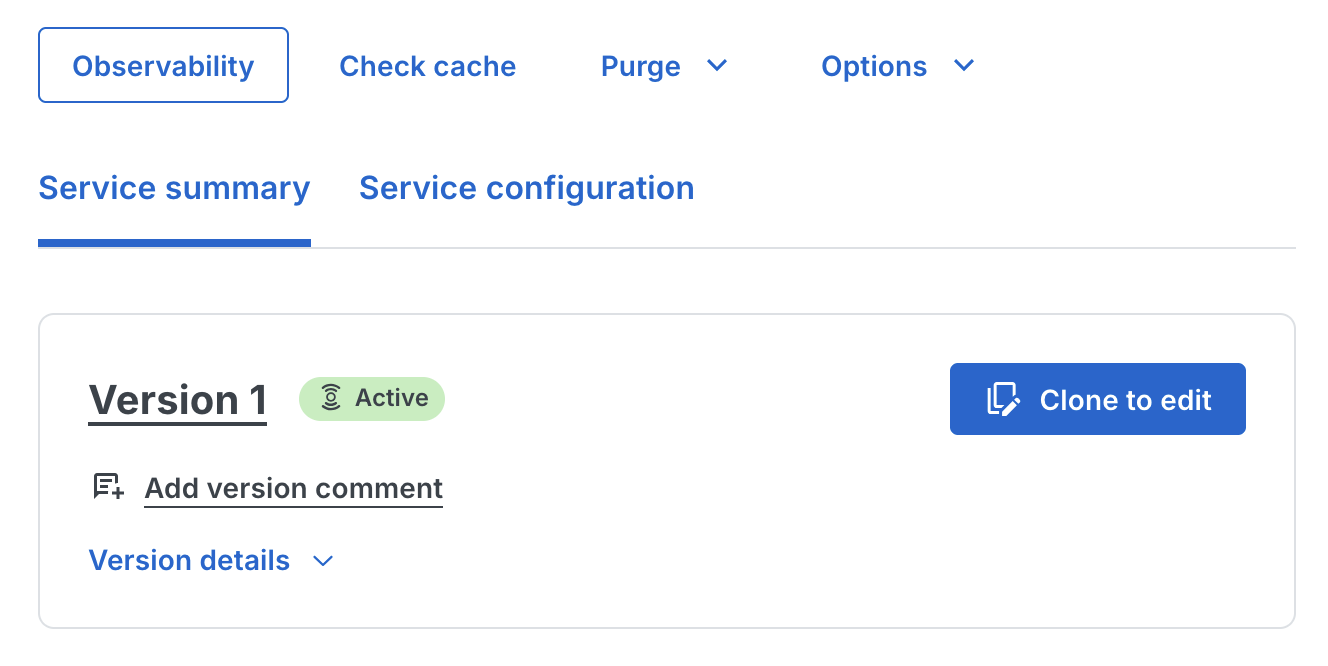Expand the Version details section
This screenshot has height=666, width=1328.
pyautogui.click(x=189, y=560)
